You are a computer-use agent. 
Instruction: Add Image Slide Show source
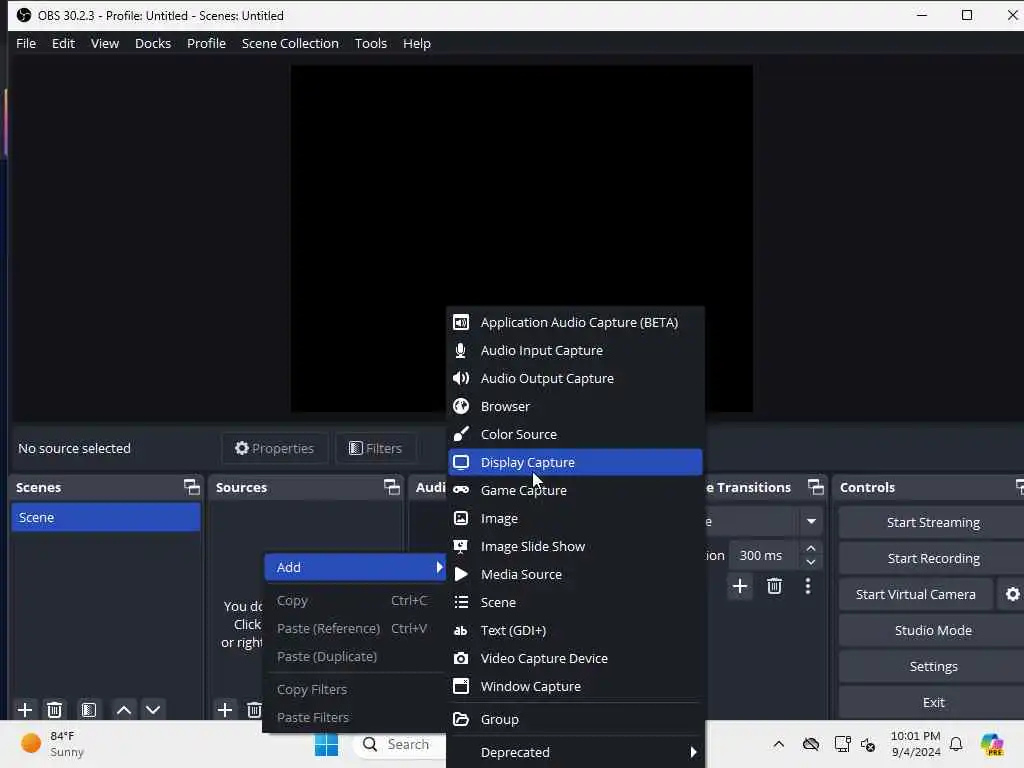575,547
